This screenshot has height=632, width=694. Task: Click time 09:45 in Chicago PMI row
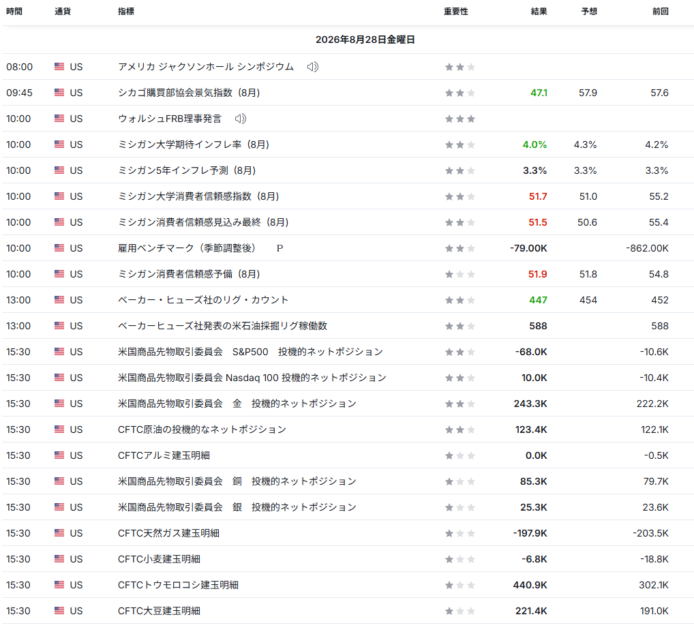19,93
